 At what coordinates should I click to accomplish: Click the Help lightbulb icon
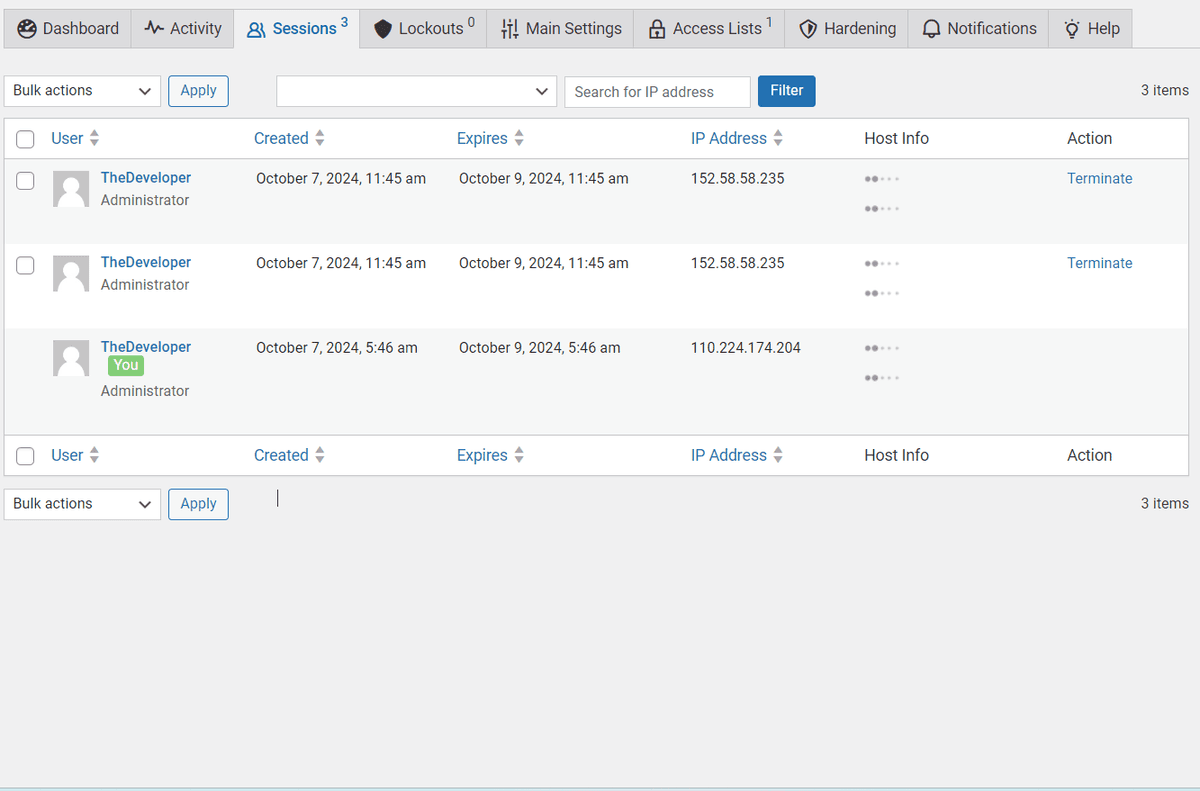tap(1071, 28)
